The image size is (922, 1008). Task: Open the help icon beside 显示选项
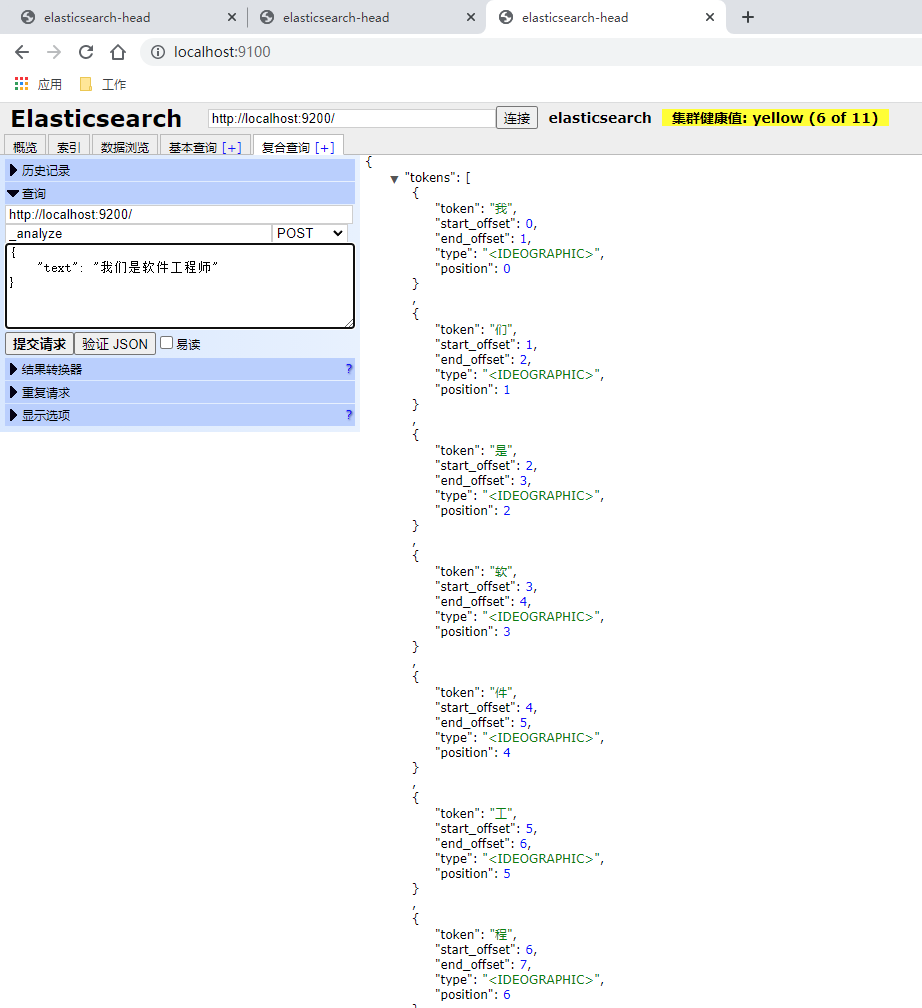[x=347, y=414]
